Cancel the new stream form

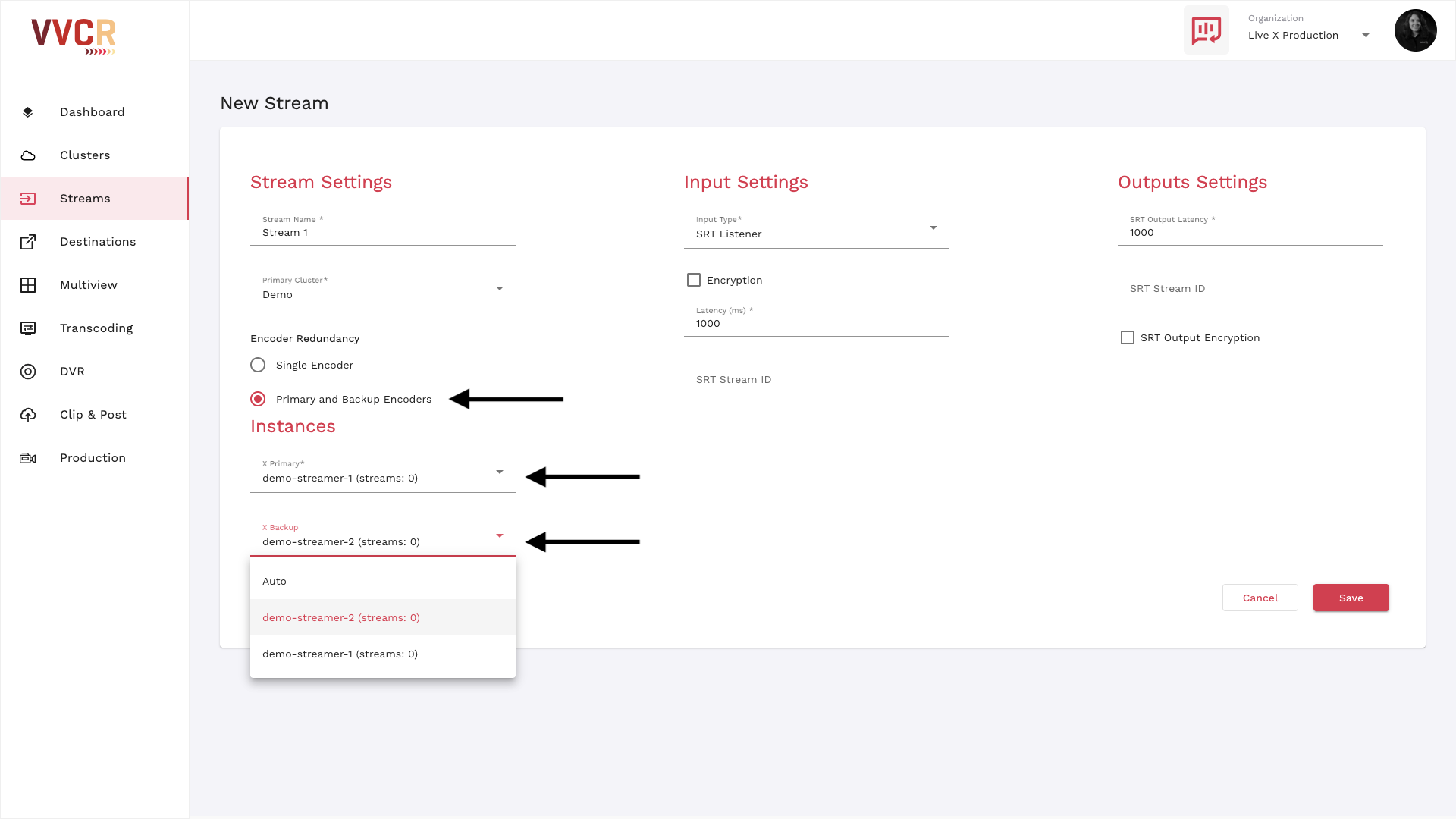click(x=1260, y=598)
